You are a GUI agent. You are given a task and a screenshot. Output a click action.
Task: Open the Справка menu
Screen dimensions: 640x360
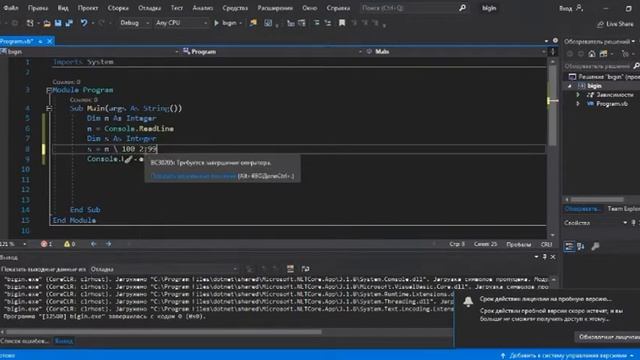point(338,8)
